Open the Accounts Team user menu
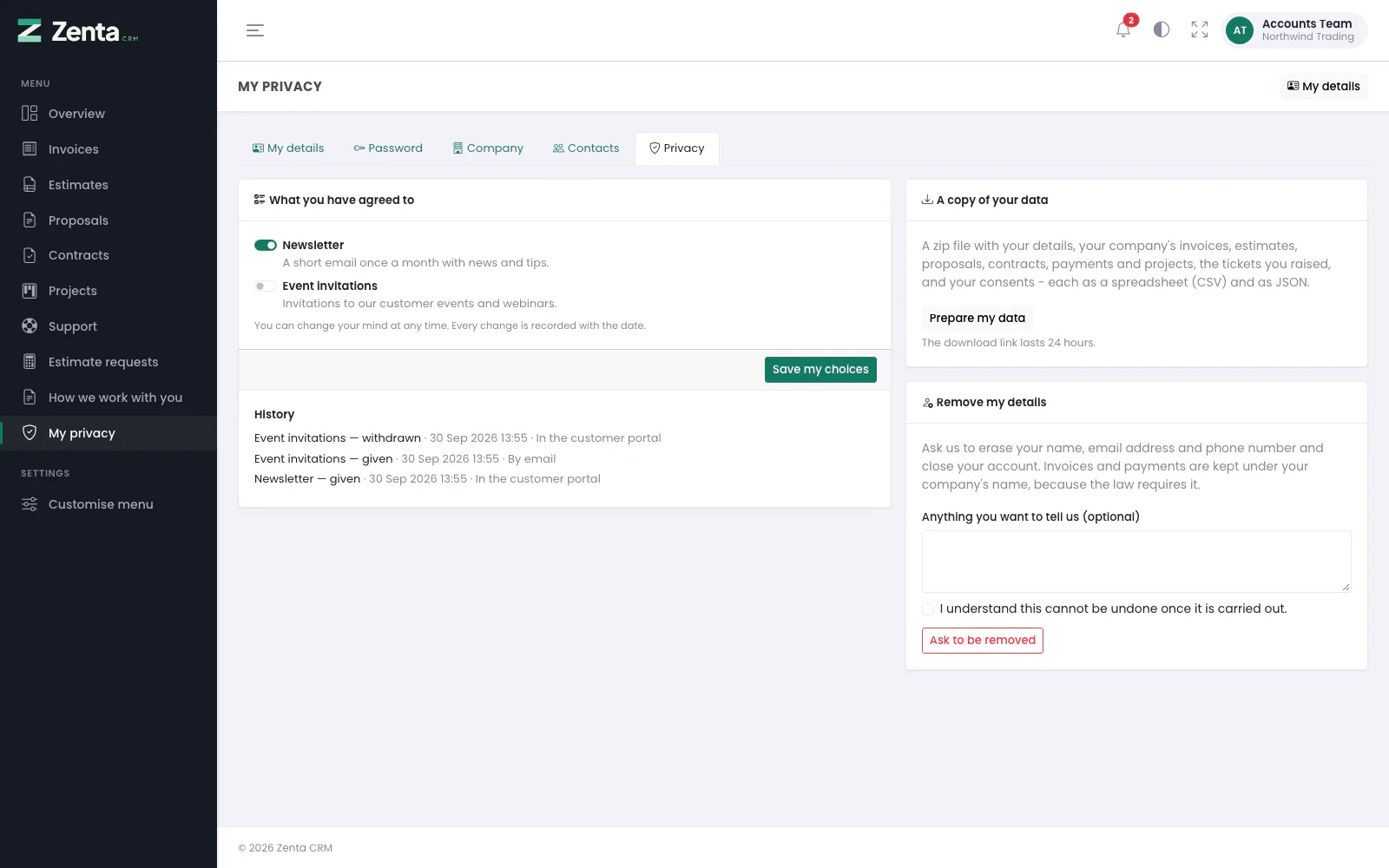This screenshot has height=868, width=1389. tap(1295, 30)
